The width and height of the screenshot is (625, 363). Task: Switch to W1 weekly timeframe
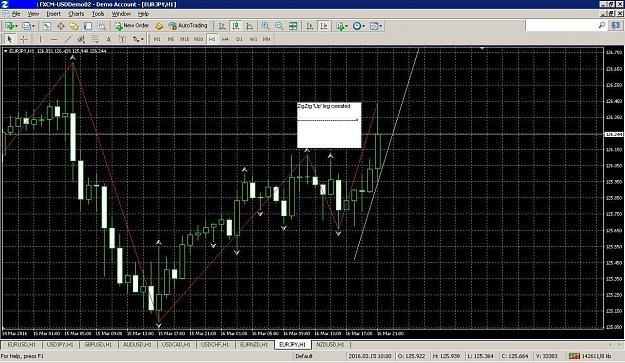[x=253, y=39]
